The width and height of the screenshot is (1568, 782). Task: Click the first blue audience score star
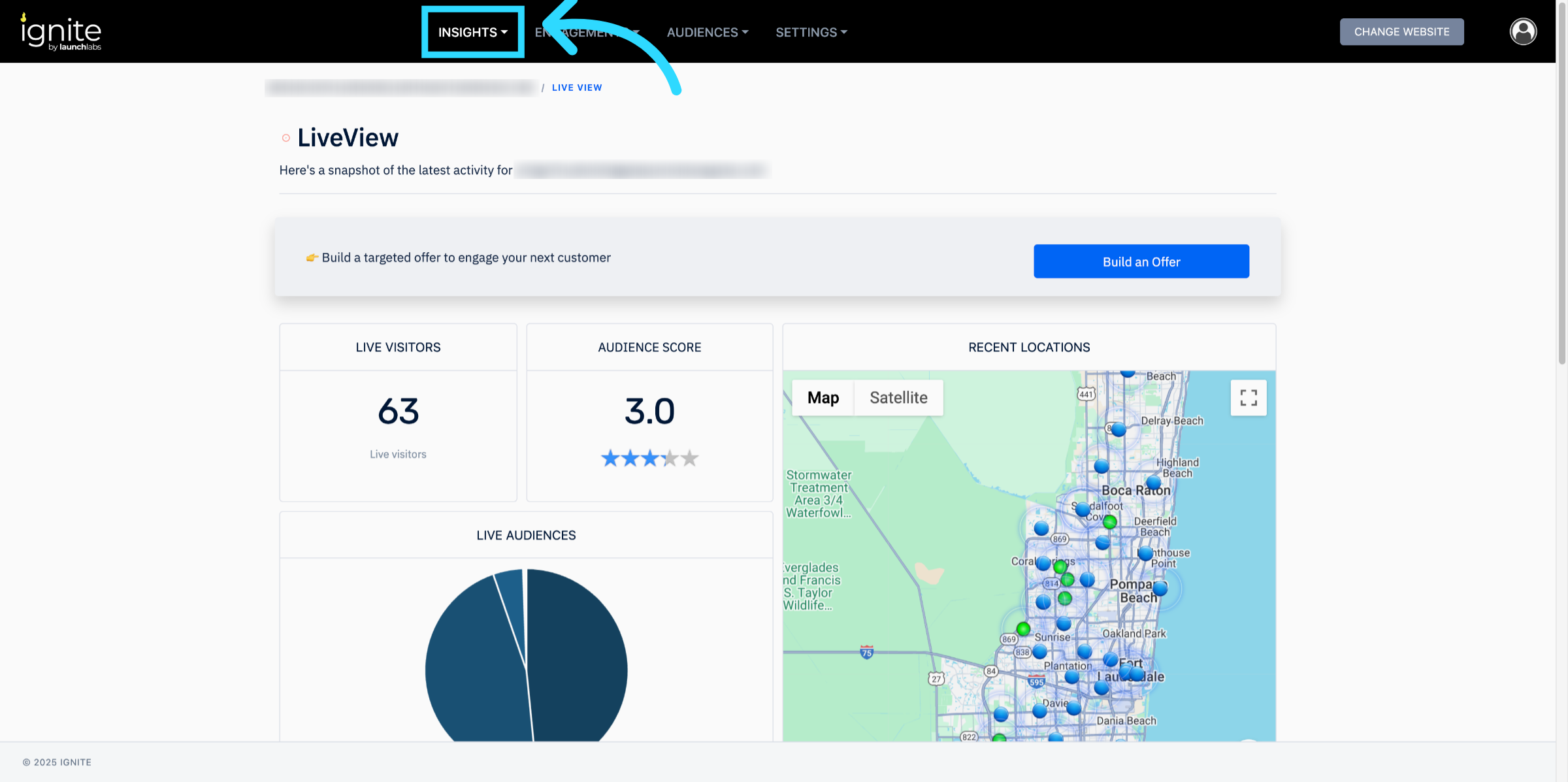click(x=610, y=458)
